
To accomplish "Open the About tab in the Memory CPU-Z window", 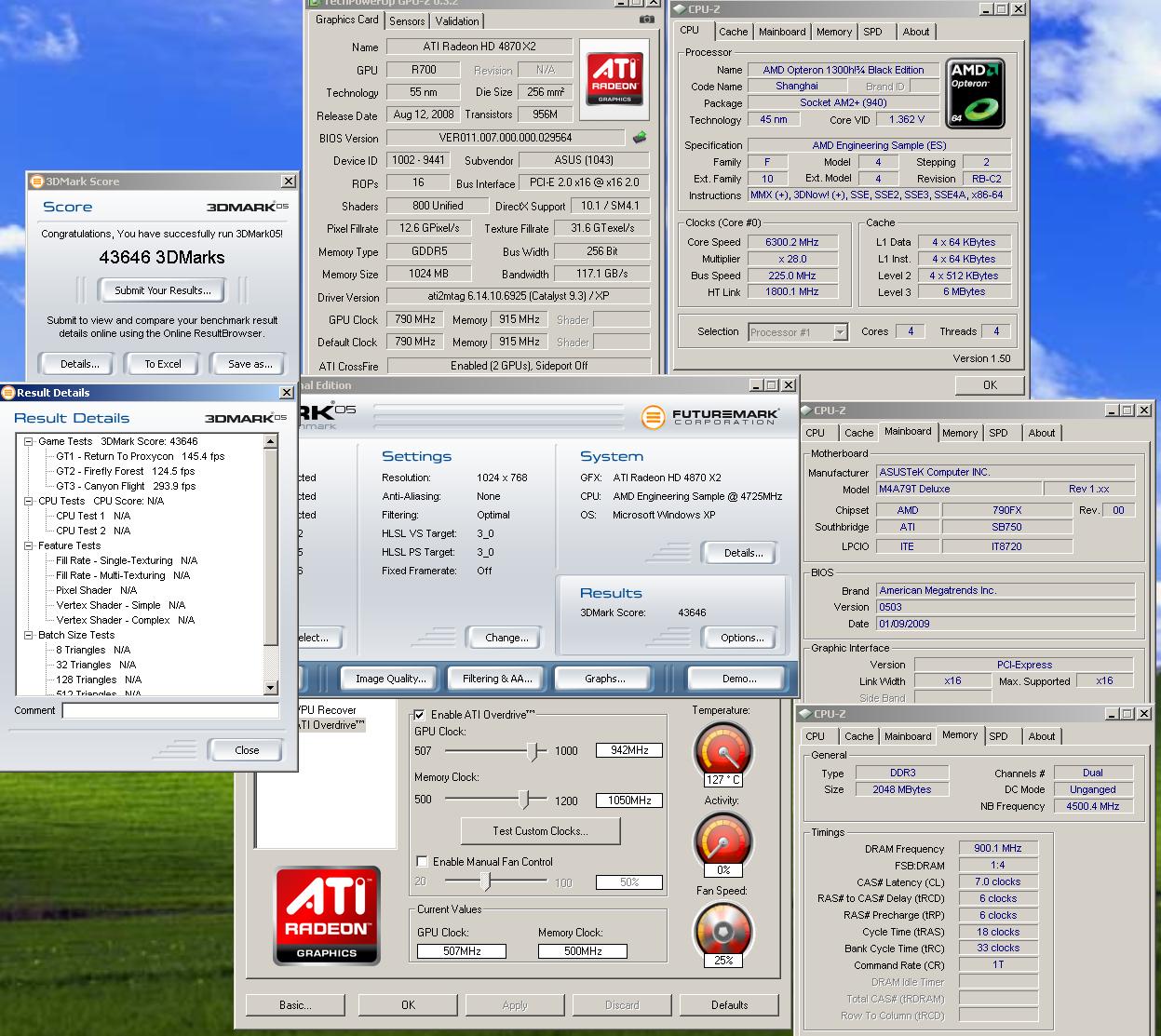I will [x=1042, y=736].
